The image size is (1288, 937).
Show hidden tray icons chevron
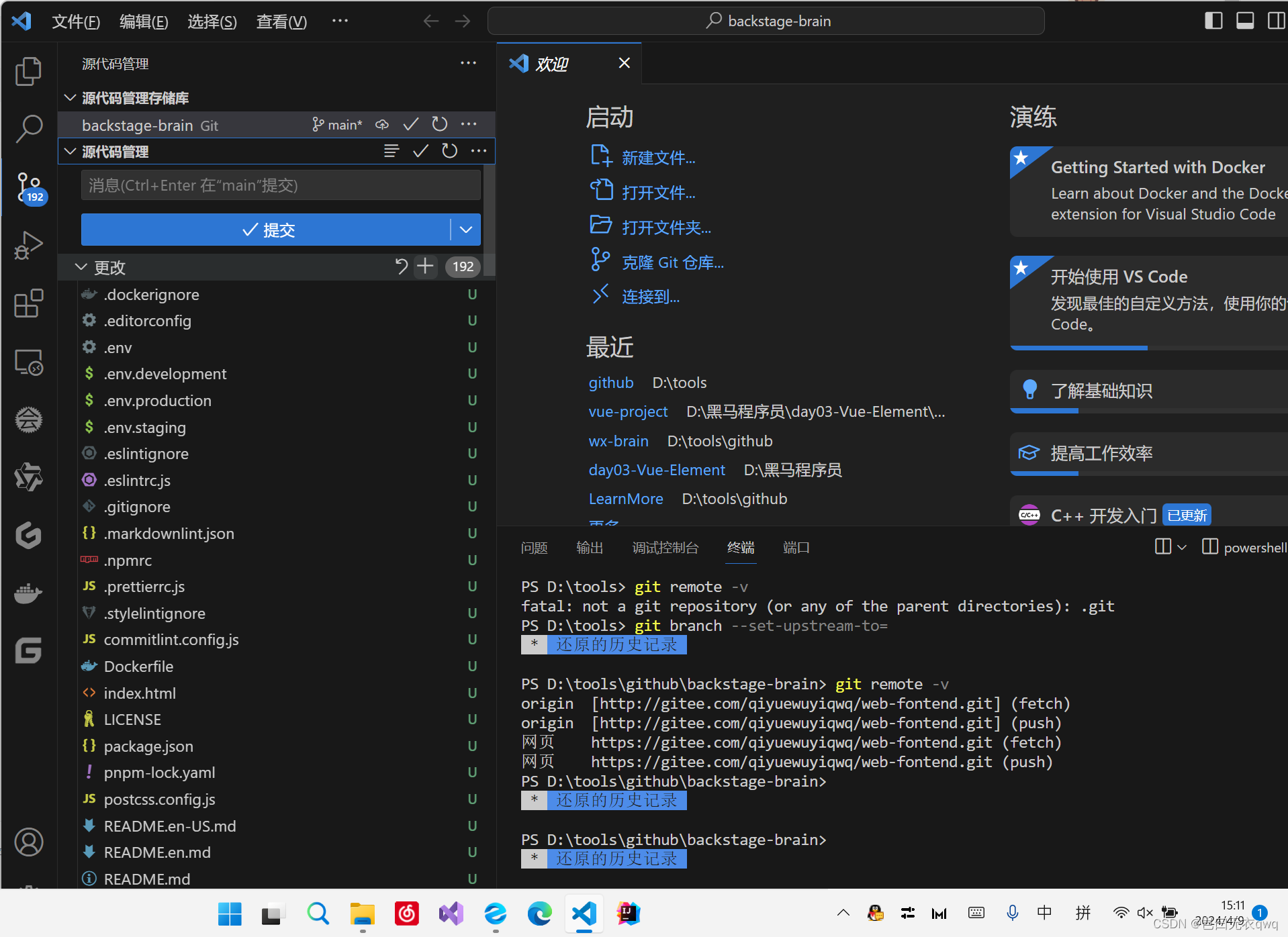coord(843,912)
